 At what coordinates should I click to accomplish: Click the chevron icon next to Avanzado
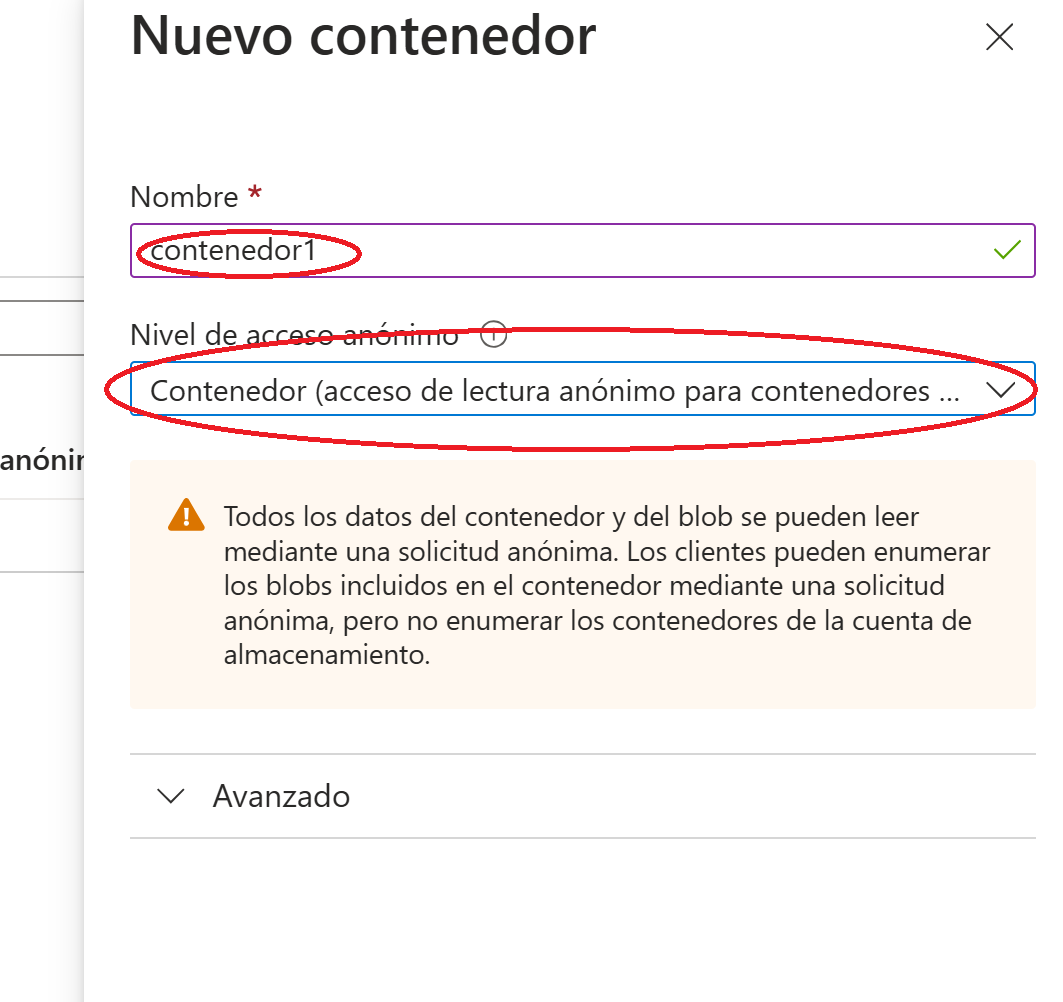[x=170, y=796]
